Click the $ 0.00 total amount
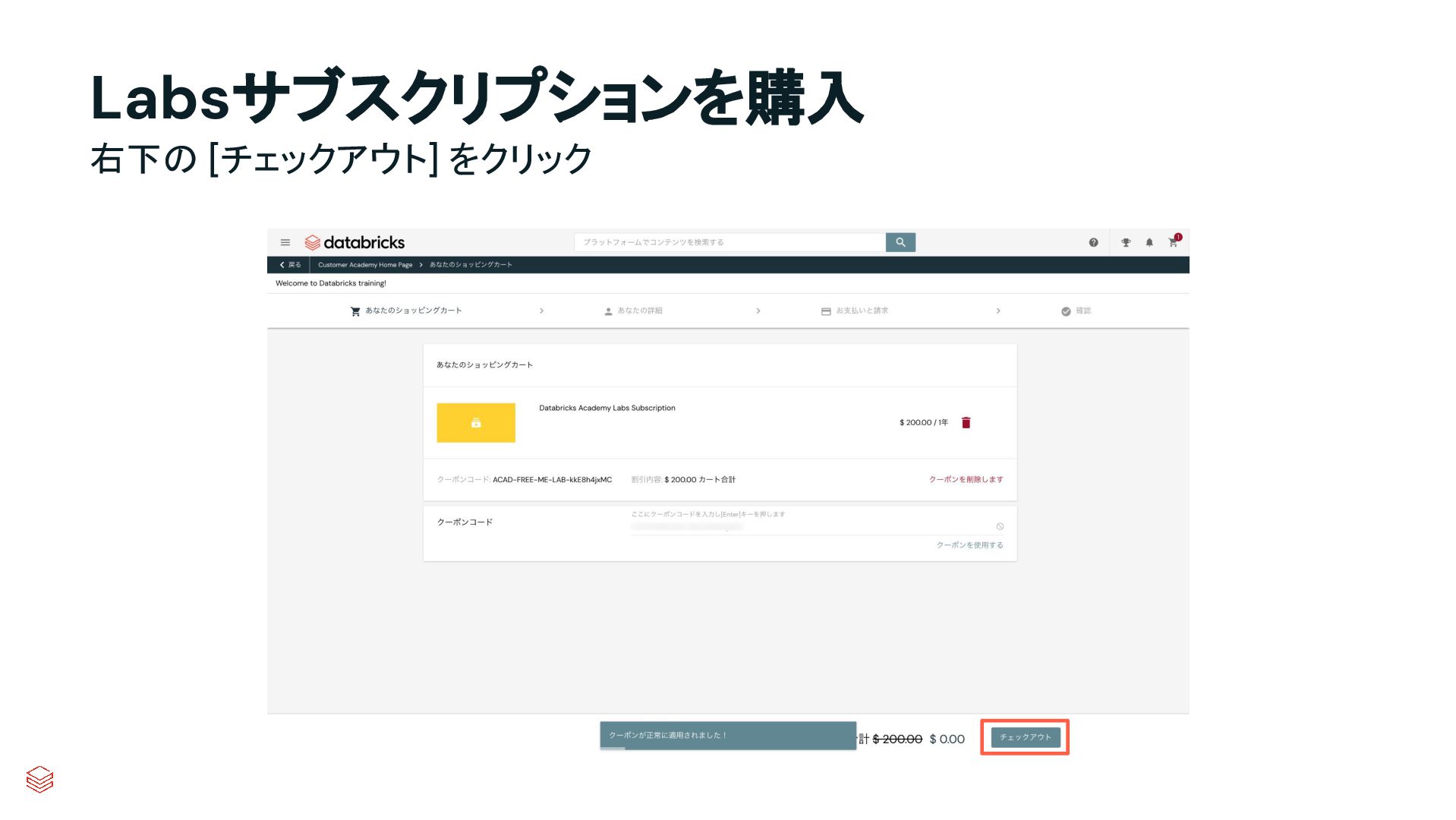This screenshot has width=1456, height=820. coord(947,739)
